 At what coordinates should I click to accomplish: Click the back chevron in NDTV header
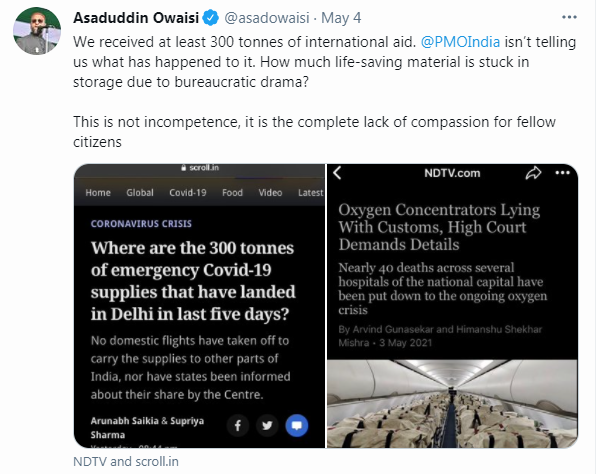click(337, 173)
